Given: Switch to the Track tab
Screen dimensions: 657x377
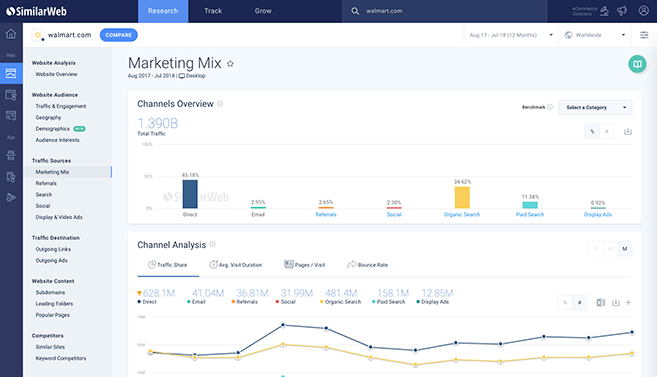Looking at the screenshot, I should click(213, 11).
